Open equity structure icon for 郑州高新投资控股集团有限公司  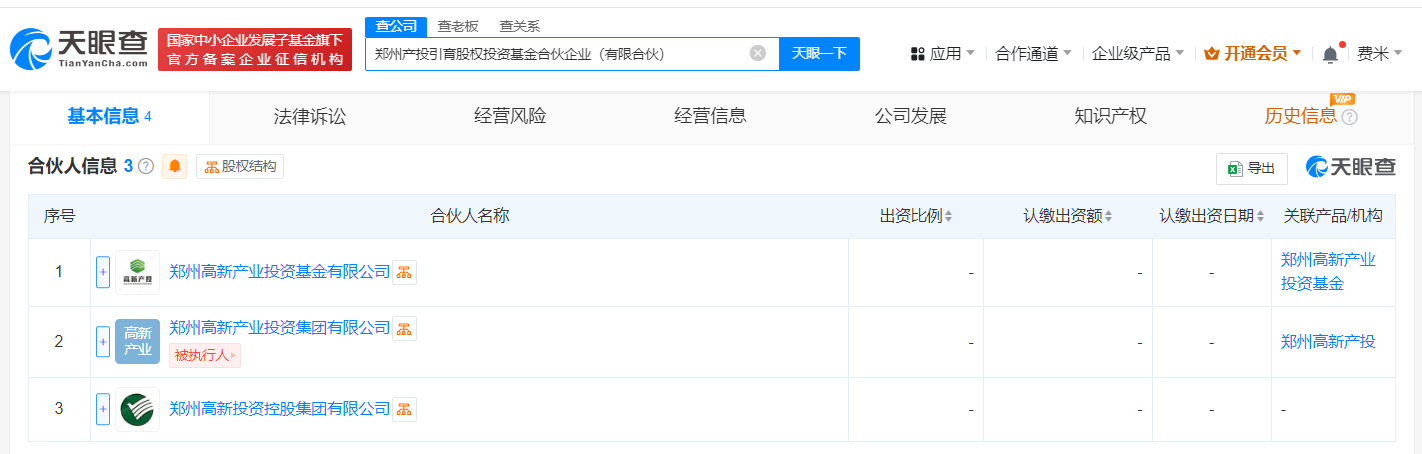(x=404, y=409)
